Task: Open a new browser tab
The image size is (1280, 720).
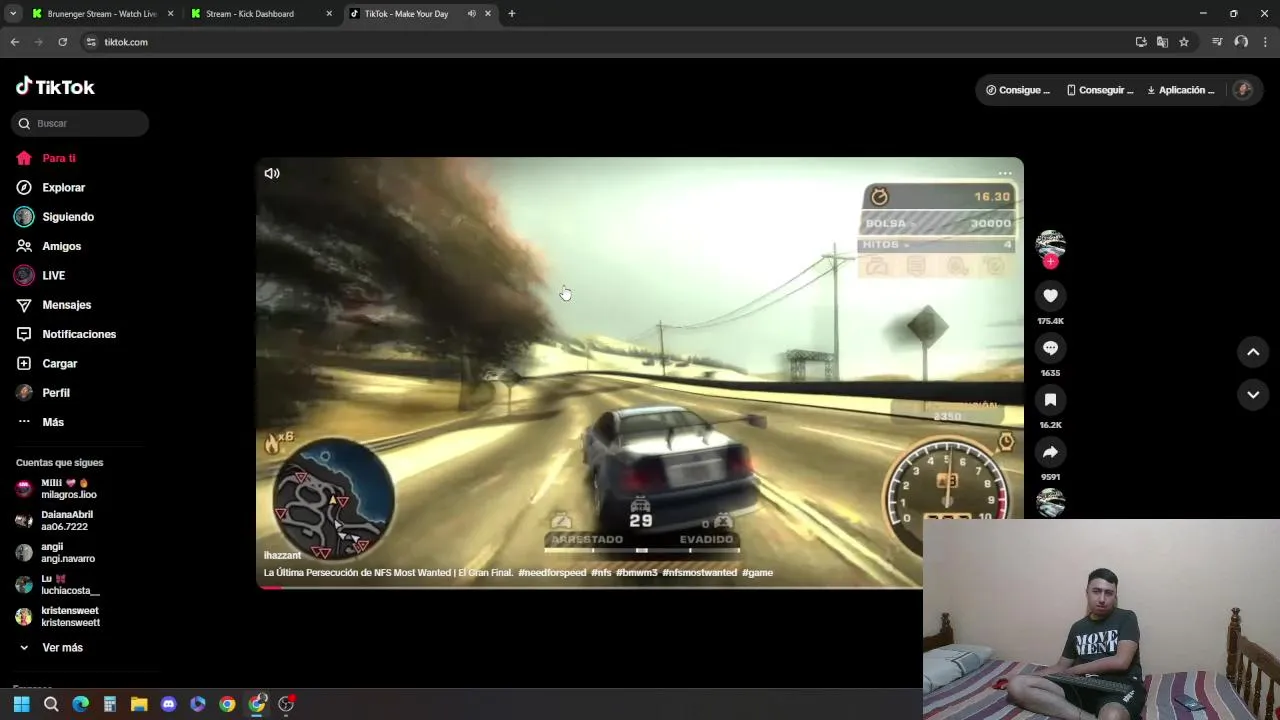Action: click(x=511, y=14)
